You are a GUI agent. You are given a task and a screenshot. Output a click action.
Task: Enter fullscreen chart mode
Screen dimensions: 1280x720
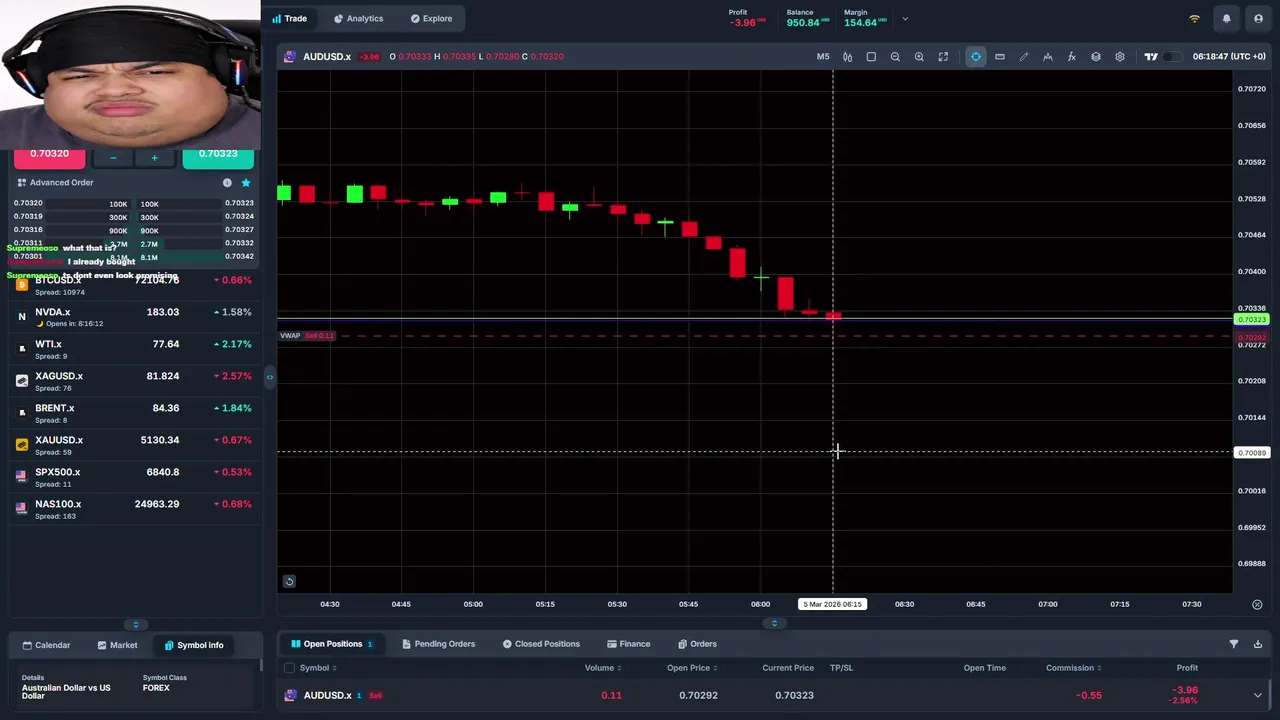943,57
